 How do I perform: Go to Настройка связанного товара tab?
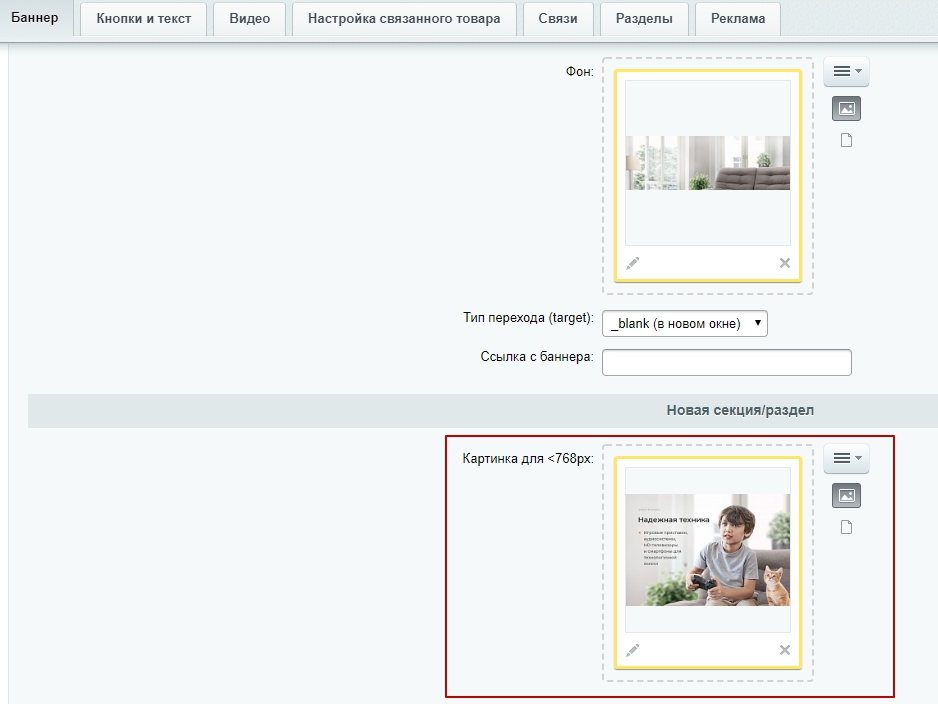pyautogui.click(x=404, y=18)
